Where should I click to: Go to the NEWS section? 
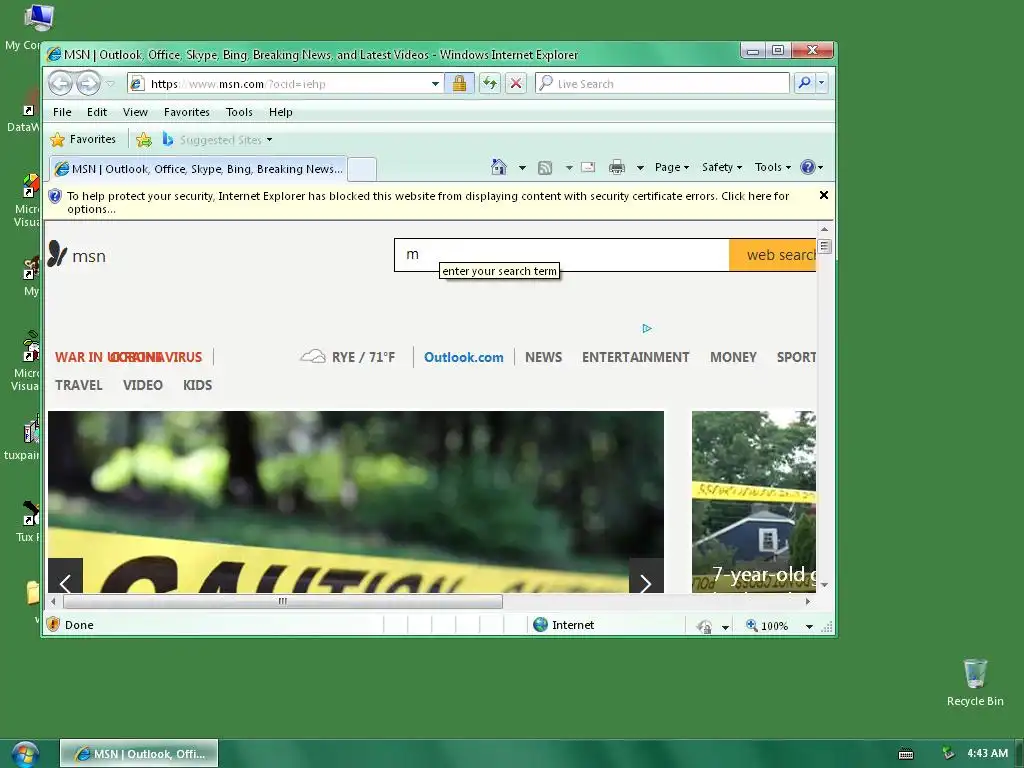click(543, 357)
